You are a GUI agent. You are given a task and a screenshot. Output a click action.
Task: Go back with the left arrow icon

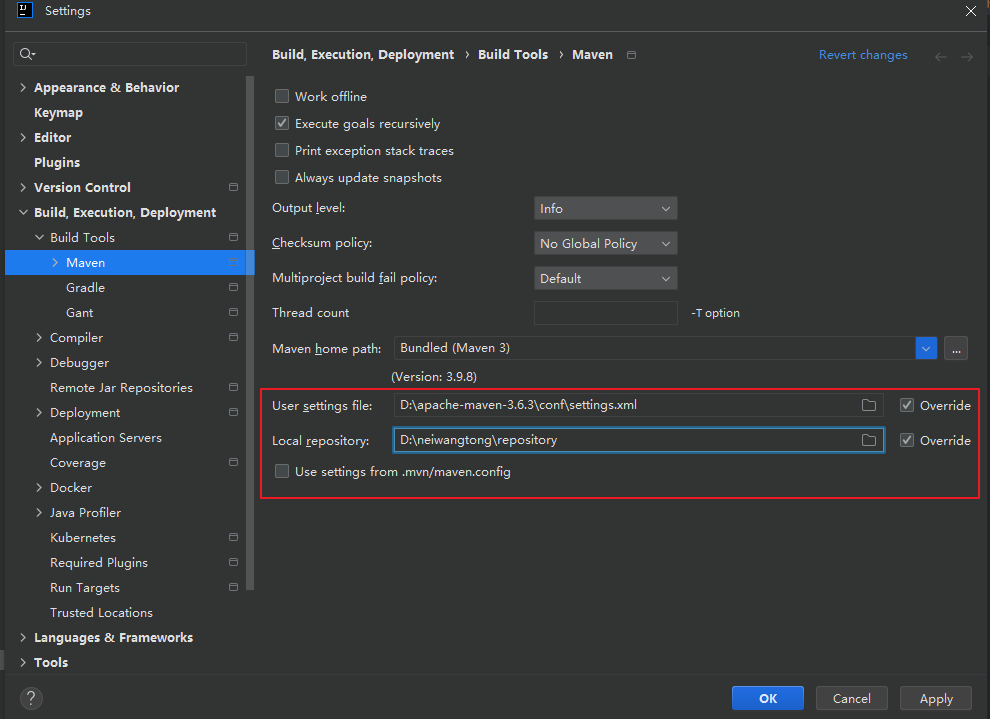(x=941, y=57)
